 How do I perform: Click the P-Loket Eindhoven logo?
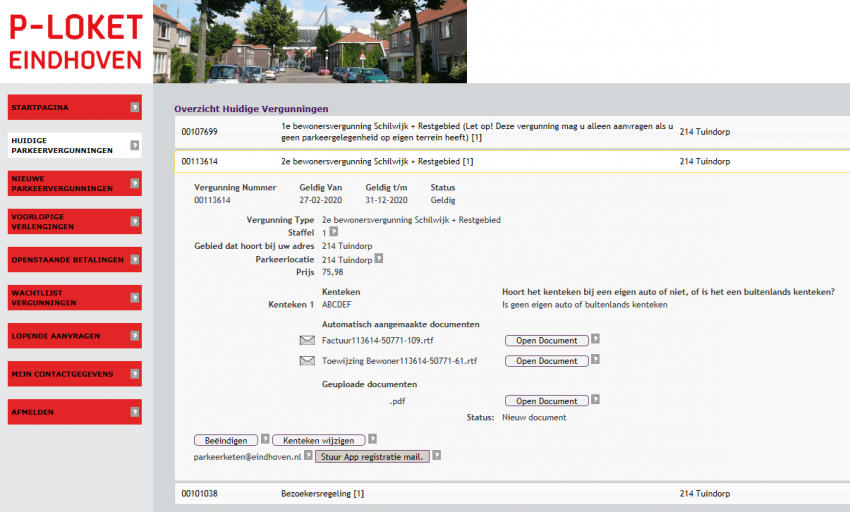point(76,41)
